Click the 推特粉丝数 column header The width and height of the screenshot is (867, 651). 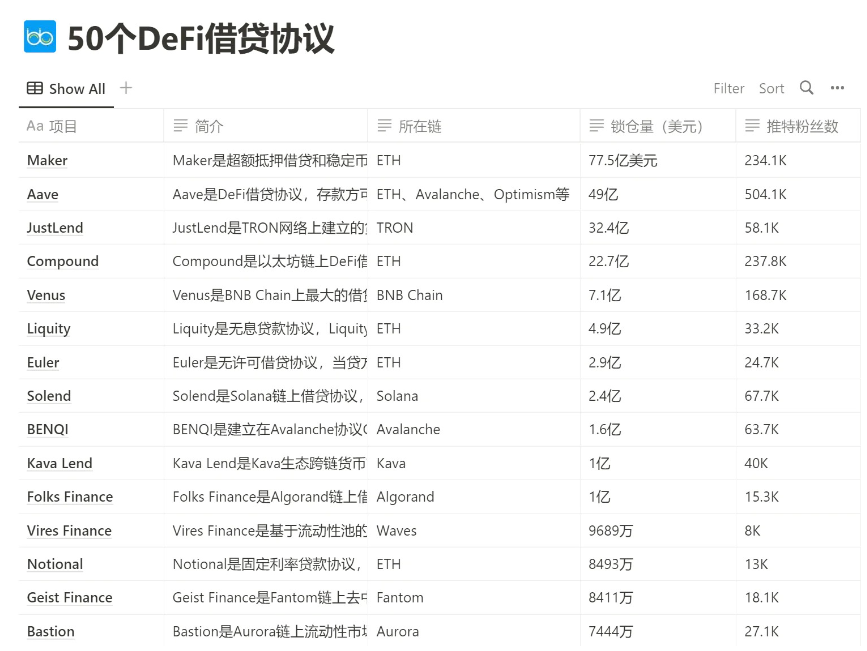(798, 126)
